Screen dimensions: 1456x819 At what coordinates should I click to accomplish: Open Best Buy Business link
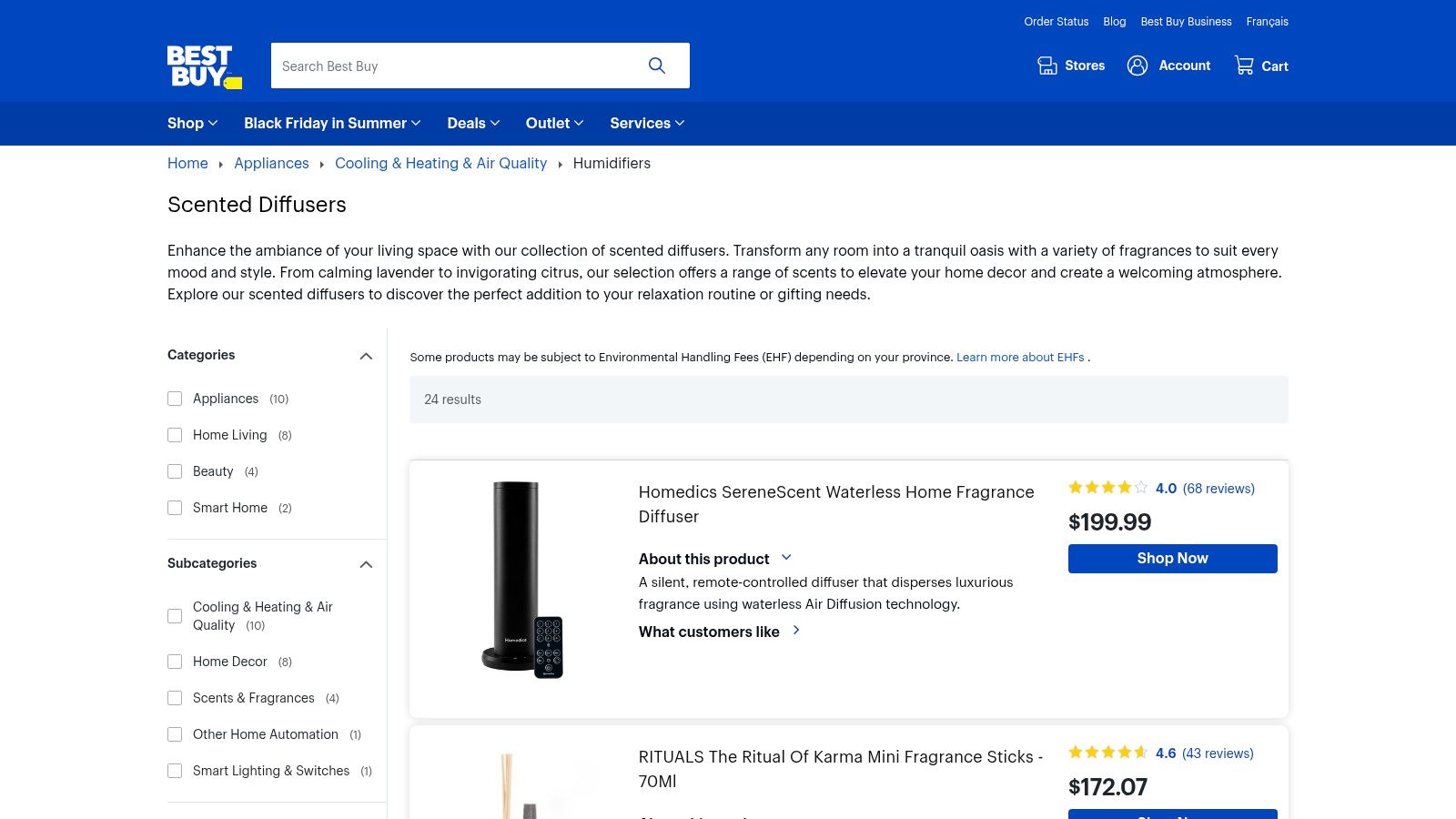click(x=1186, y=22)
